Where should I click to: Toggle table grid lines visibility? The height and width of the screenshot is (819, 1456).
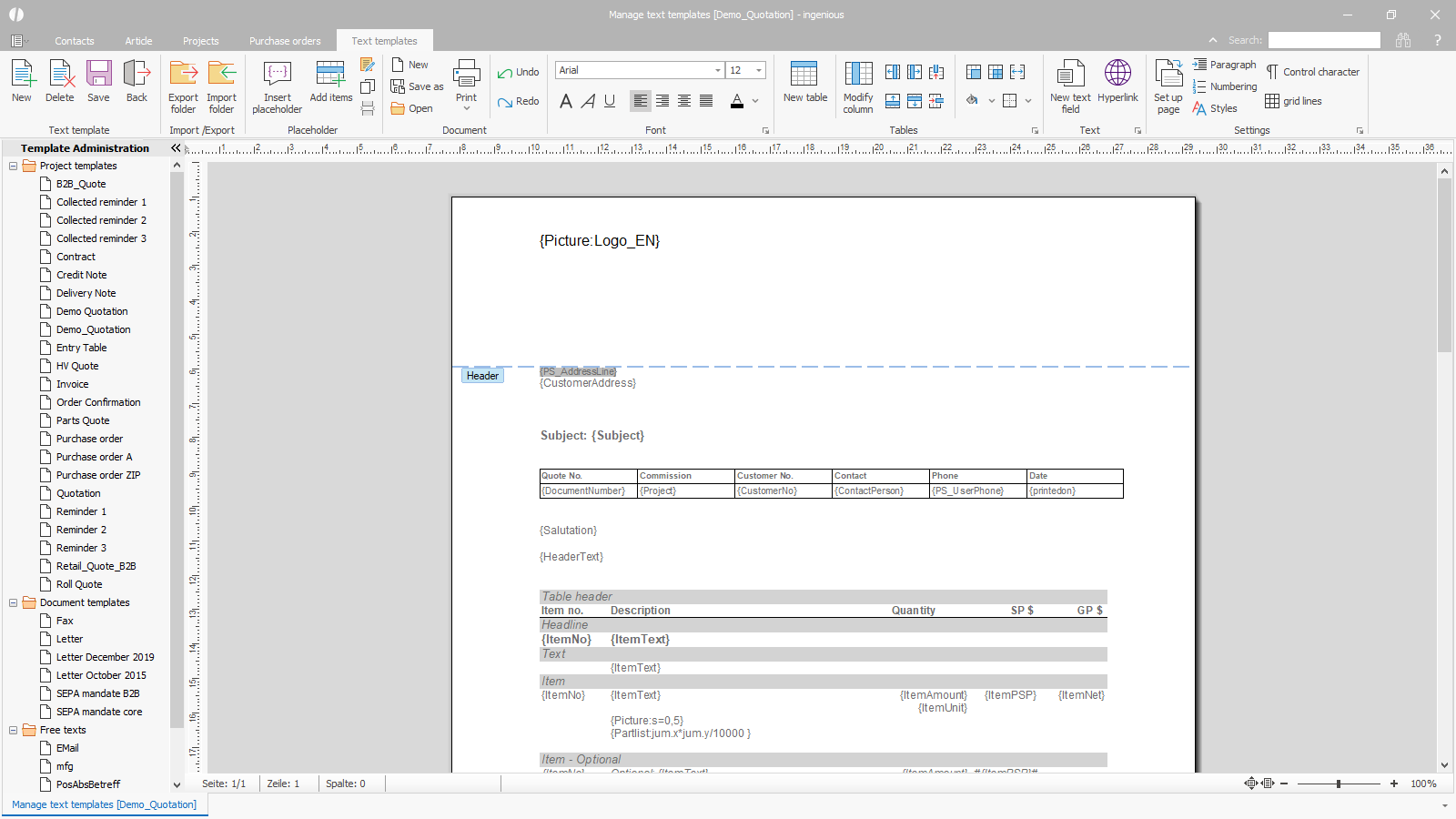click(1293, 101)
